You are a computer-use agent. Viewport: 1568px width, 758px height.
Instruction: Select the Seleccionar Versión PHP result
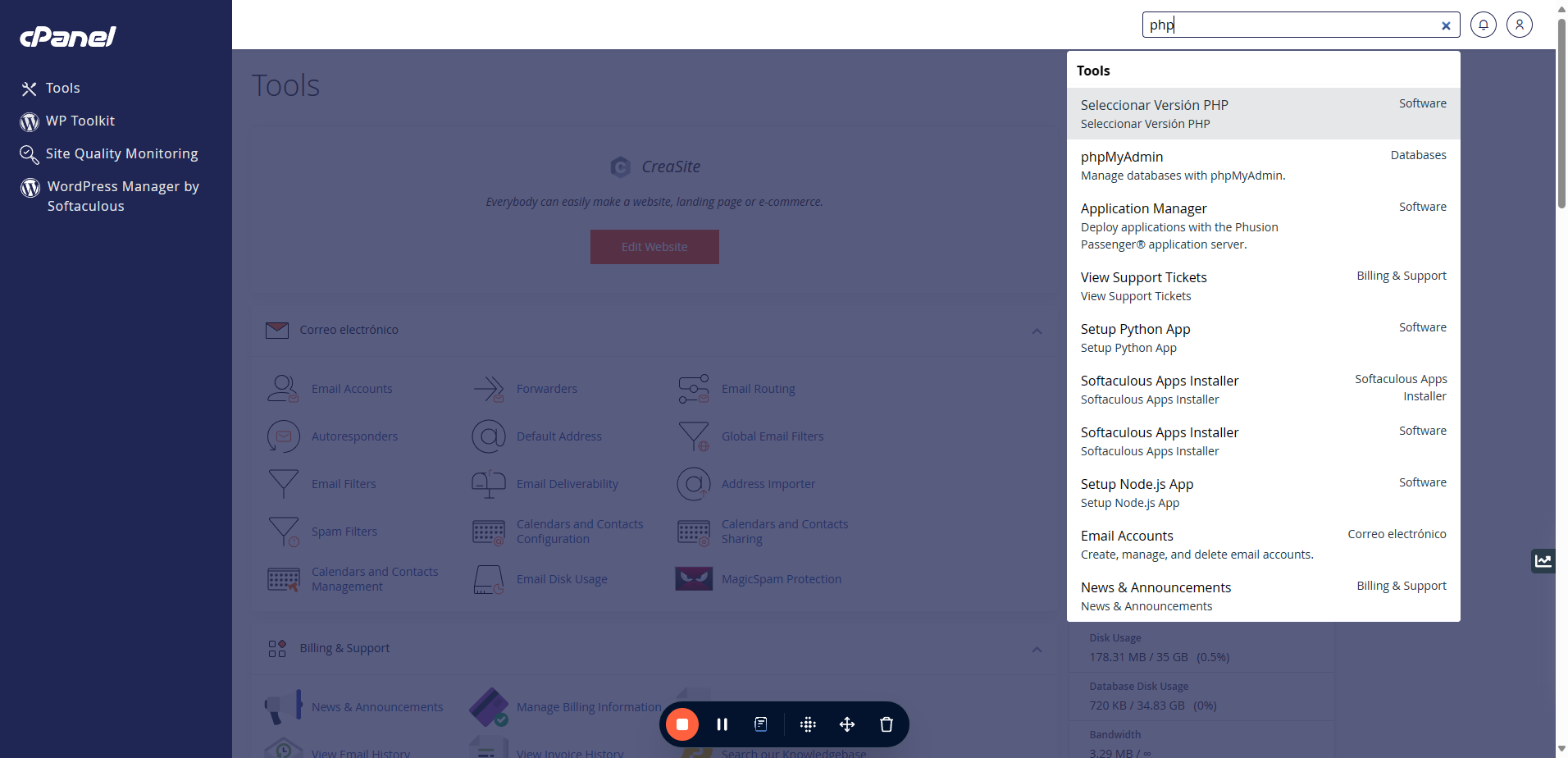click(1263, 113)
